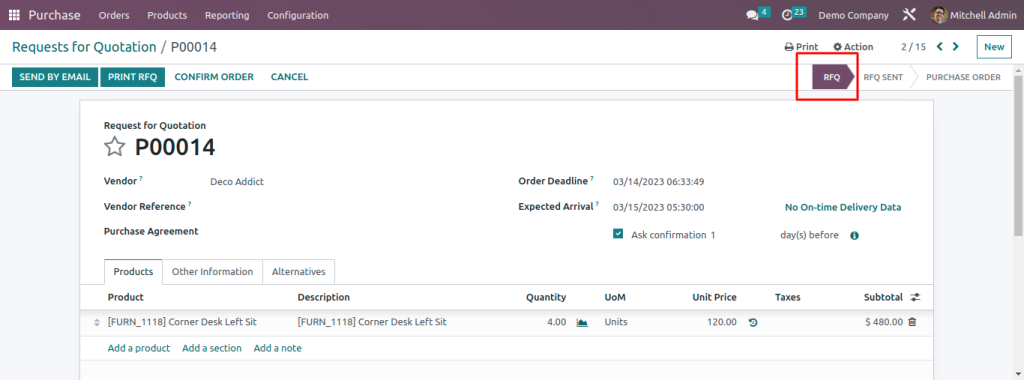1024x380 pixels.
Task: Click the Demo Company switcher
Action: (854, 15)
